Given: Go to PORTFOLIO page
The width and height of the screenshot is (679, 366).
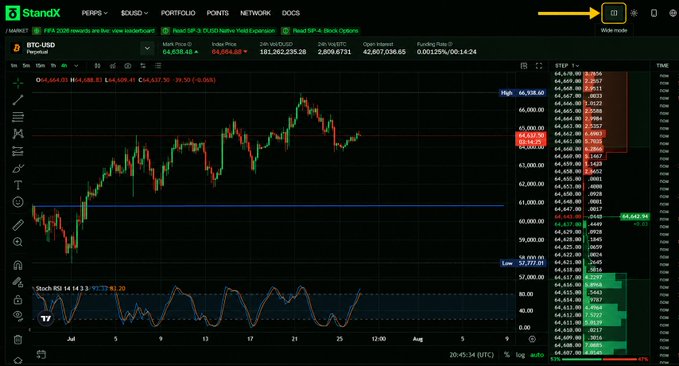Looking at the screenshot, I should (178, 13).
